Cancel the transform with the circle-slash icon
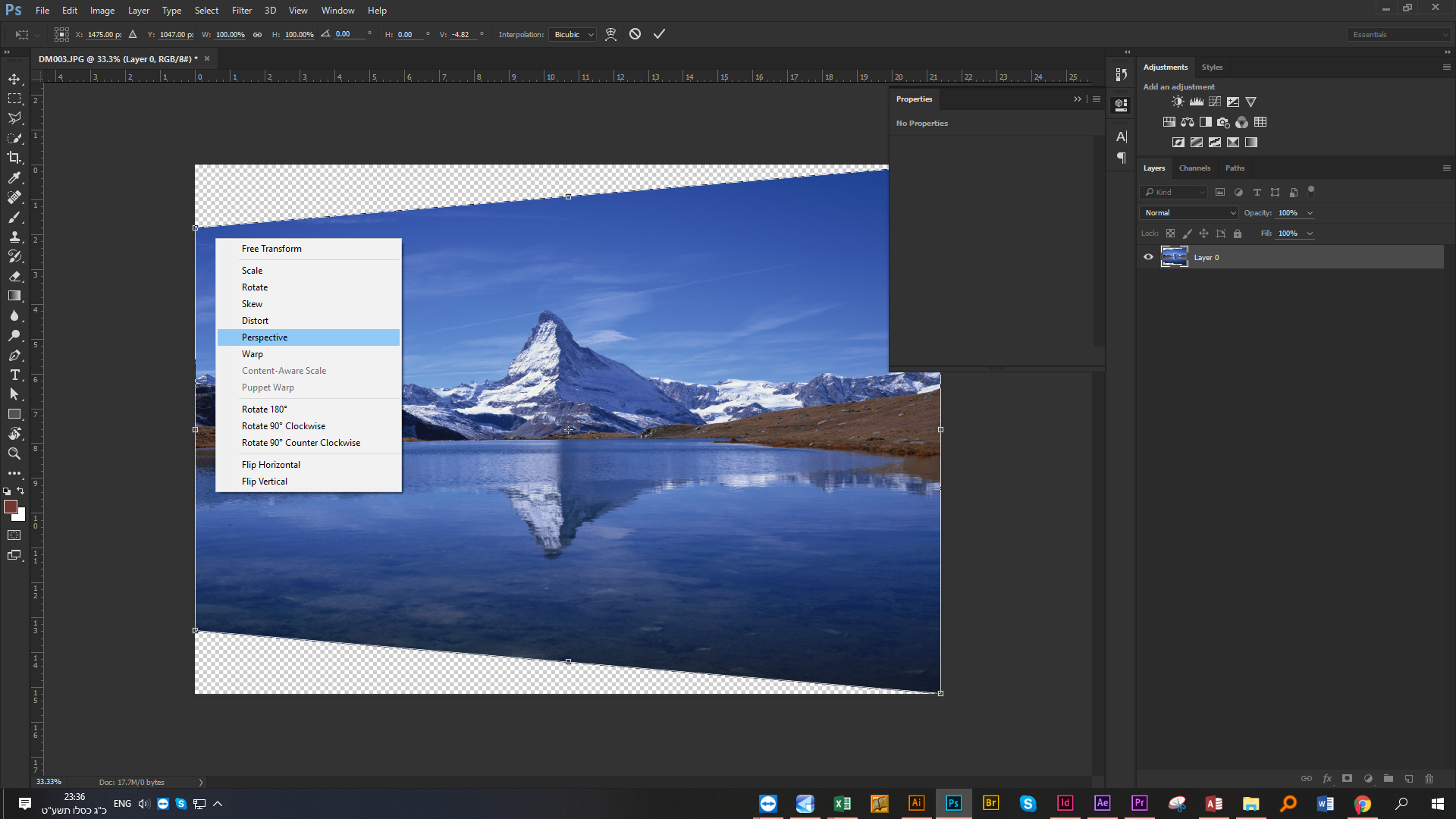Image resolution: width=1456 pixels, height=819 pixels. (x=635, y=34)
